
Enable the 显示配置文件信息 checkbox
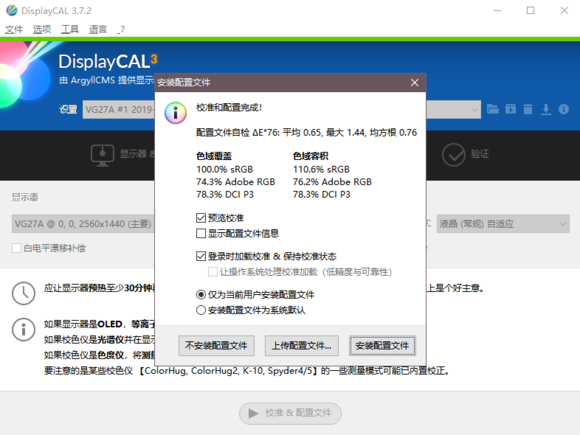201,233
